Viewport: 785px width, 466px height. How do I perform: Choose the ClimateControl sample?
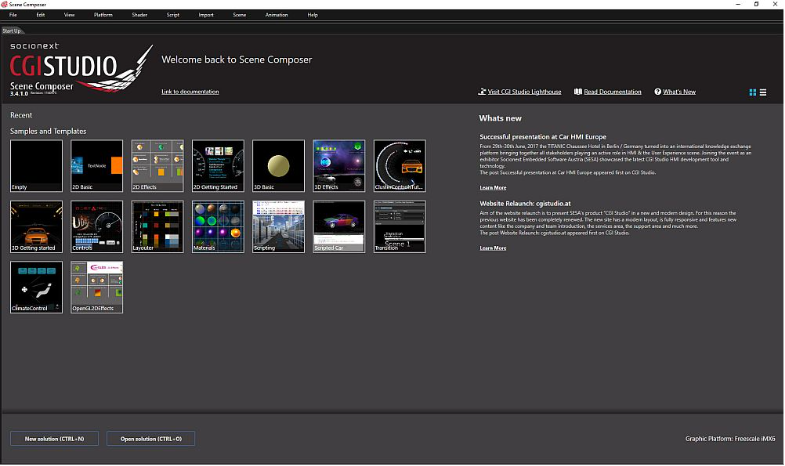[37, 287]
